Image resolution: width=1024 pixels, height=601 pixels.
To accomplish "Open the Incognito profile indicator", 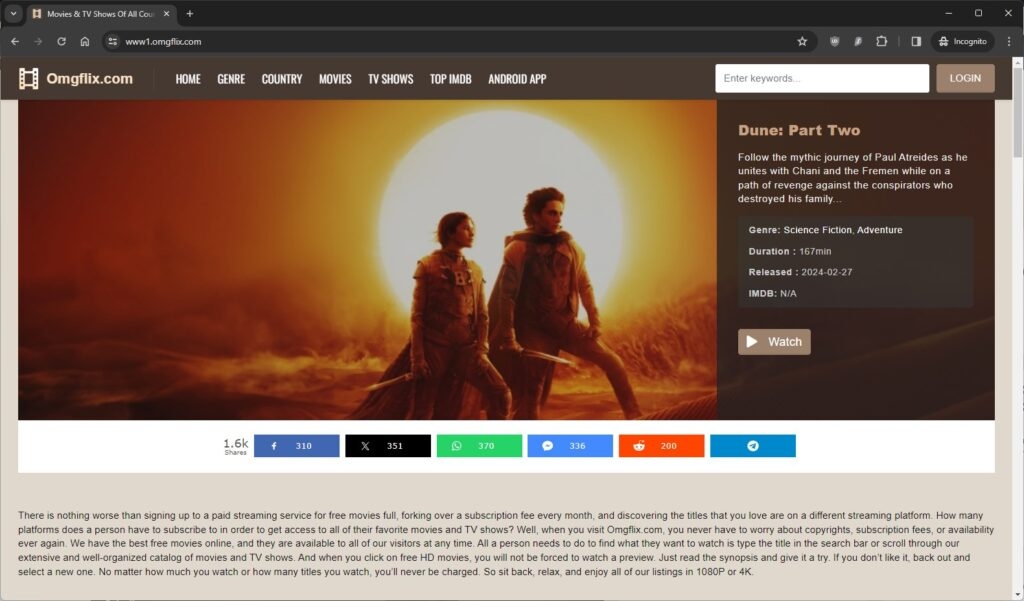I will click(963, 41).
